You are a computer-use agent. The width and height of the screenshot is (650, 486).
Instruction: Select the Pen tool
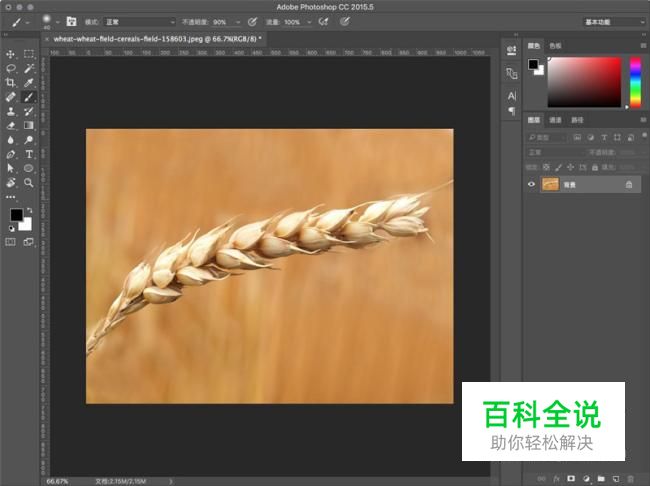10,155
